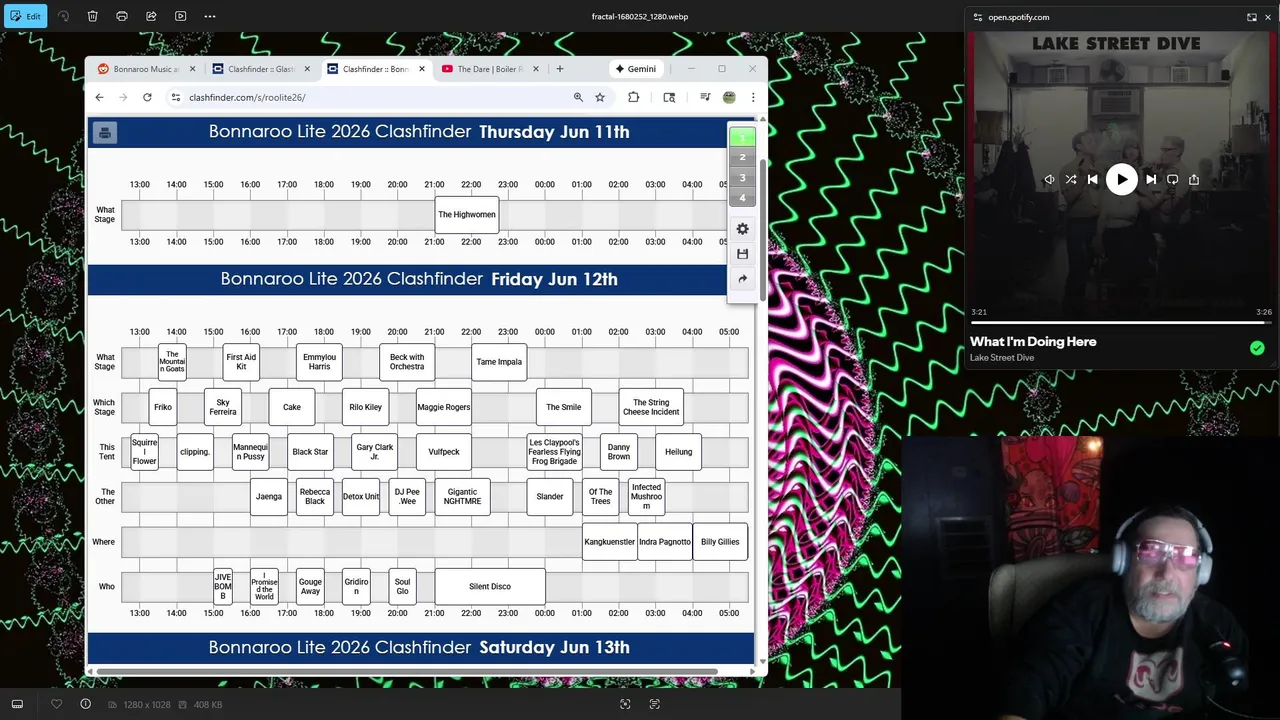Click the Clashfinder print icon
The height and width of the screenshot is (720, 1280).
[x=105, y=132]
